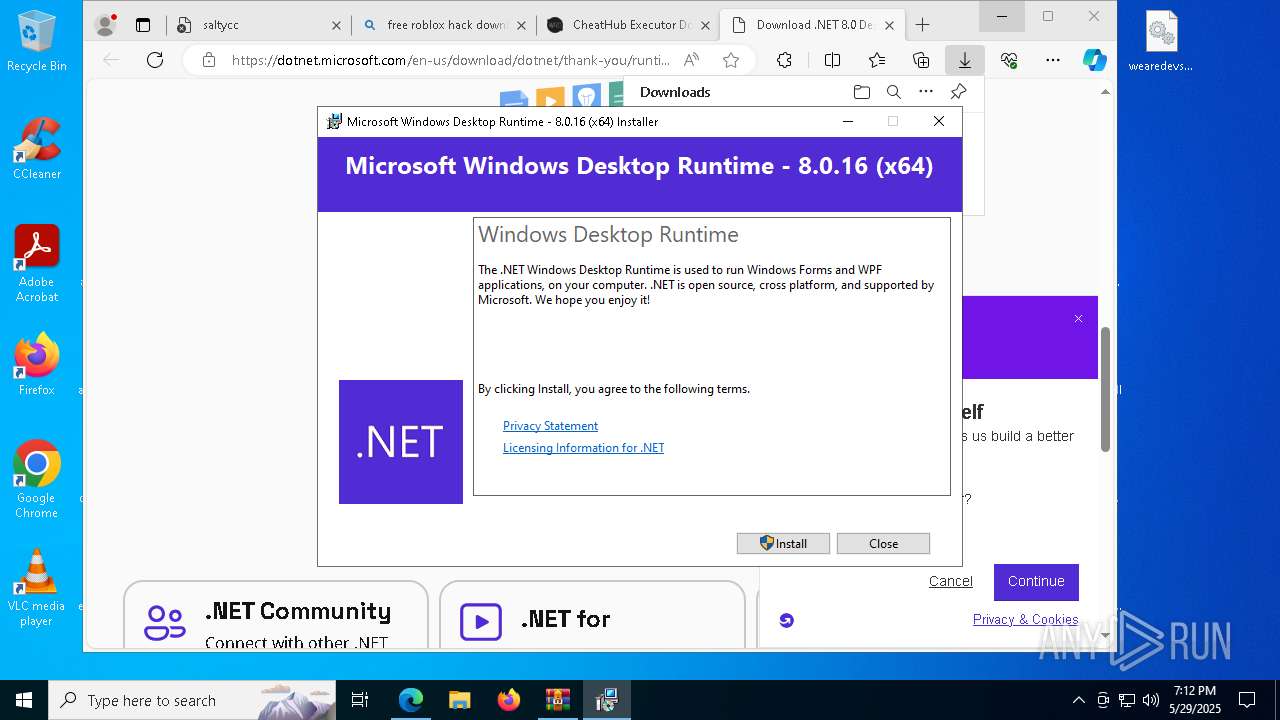Open VLC media player desktop shortcut
The height and width of the screenshot is (720, 1280).
[37, 588]
